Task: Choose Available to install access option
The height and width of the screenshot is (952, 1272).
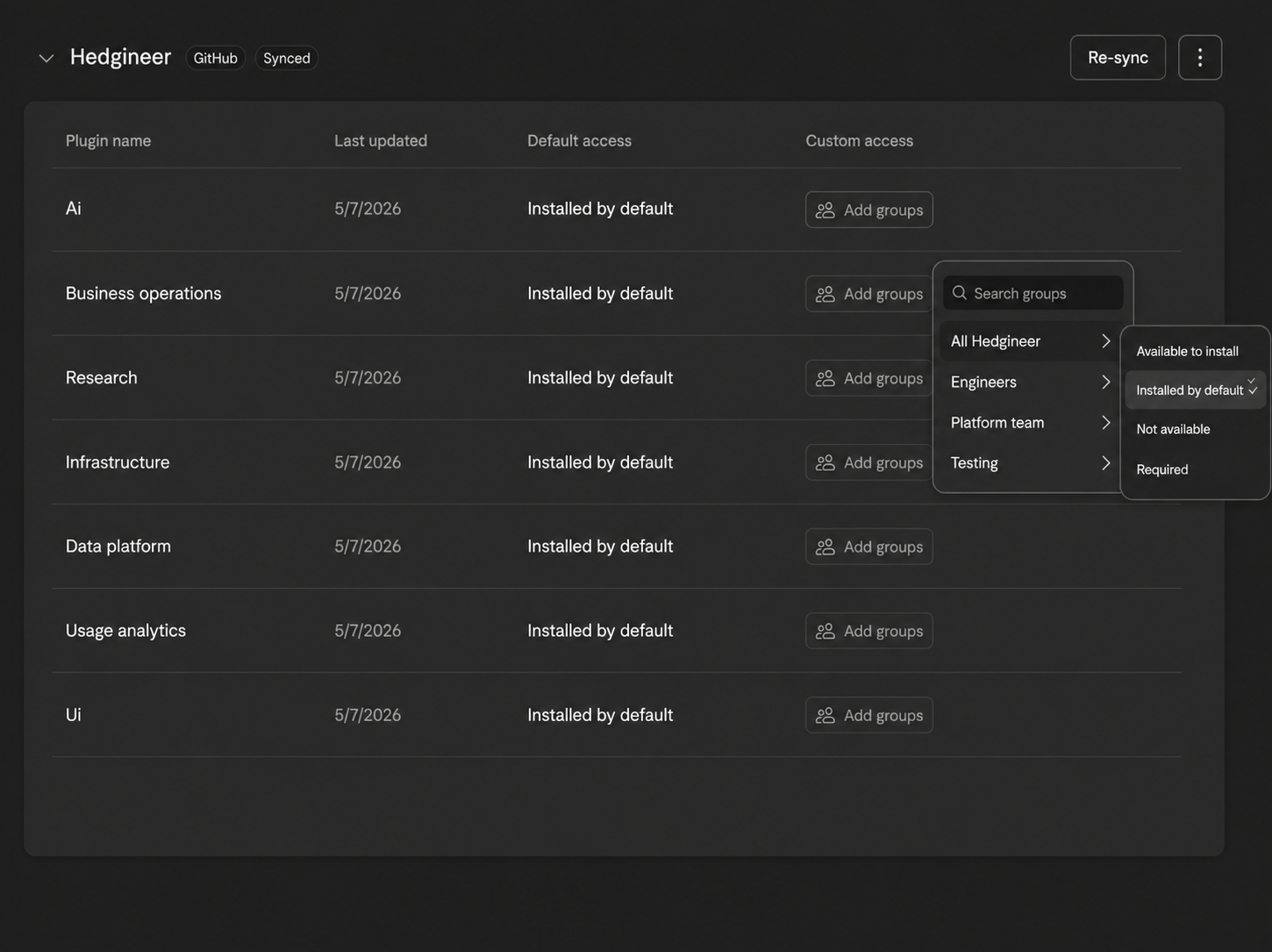Action: [x=1196, y=351]
